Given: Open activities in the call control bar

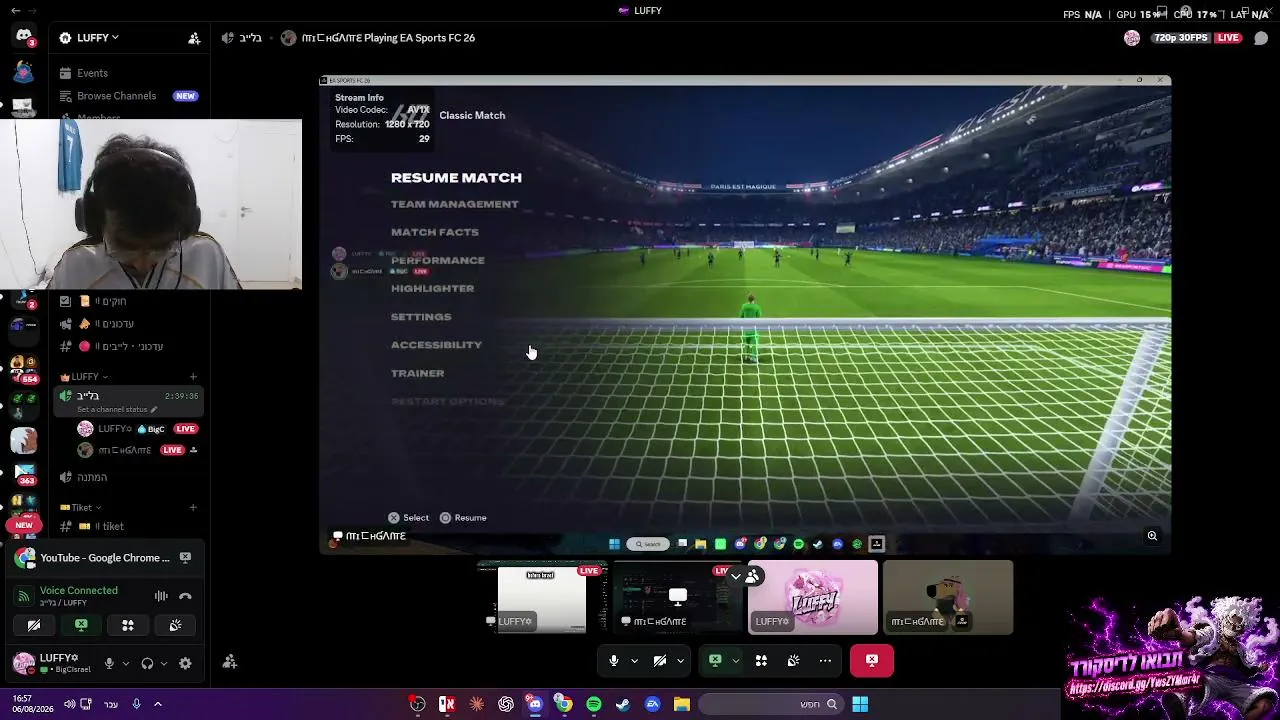Looking at the screenshot, I should [761, 661].
